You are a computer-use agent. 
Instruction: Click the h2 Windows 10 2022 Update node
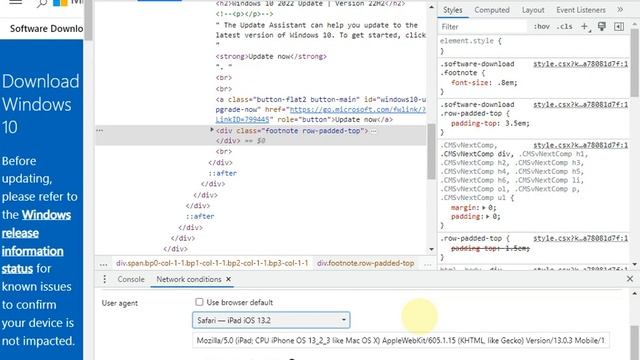click(x=310, y=3)
